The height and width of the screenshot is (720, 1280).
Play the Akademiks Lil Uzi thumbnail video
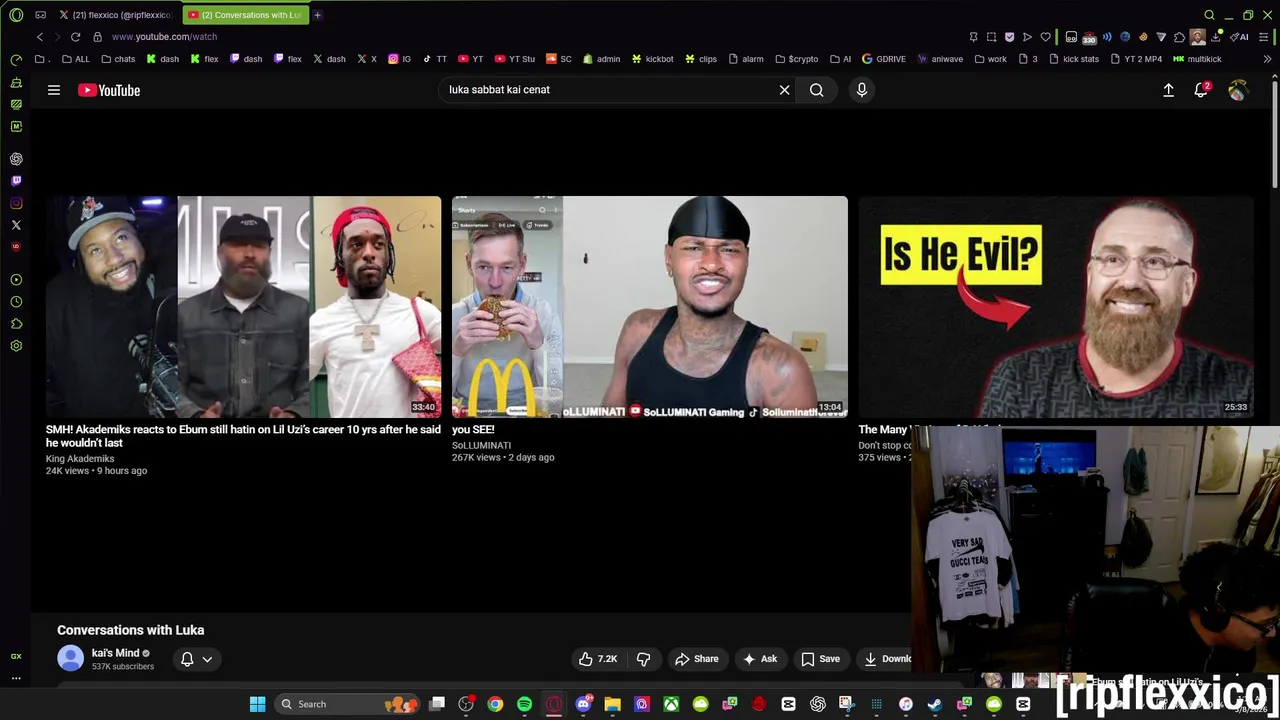coord(243,306)
